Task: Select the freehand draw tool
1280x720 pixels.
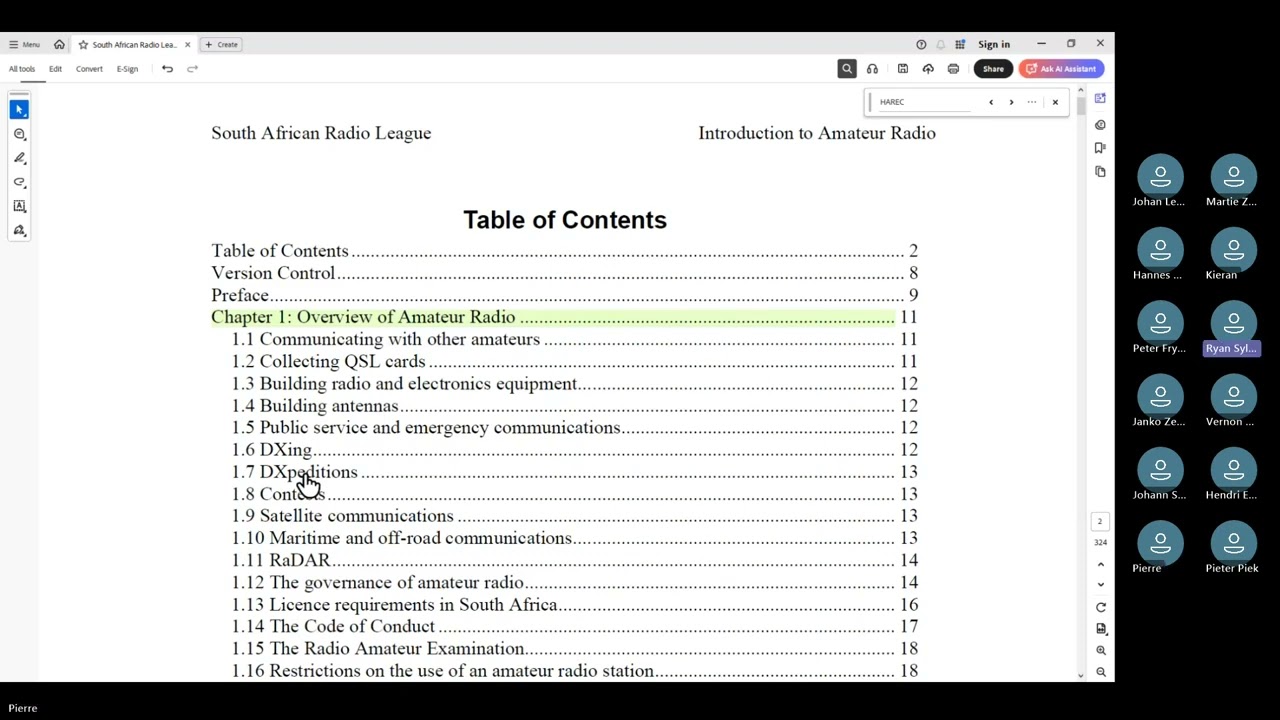Action: [19, 182]
